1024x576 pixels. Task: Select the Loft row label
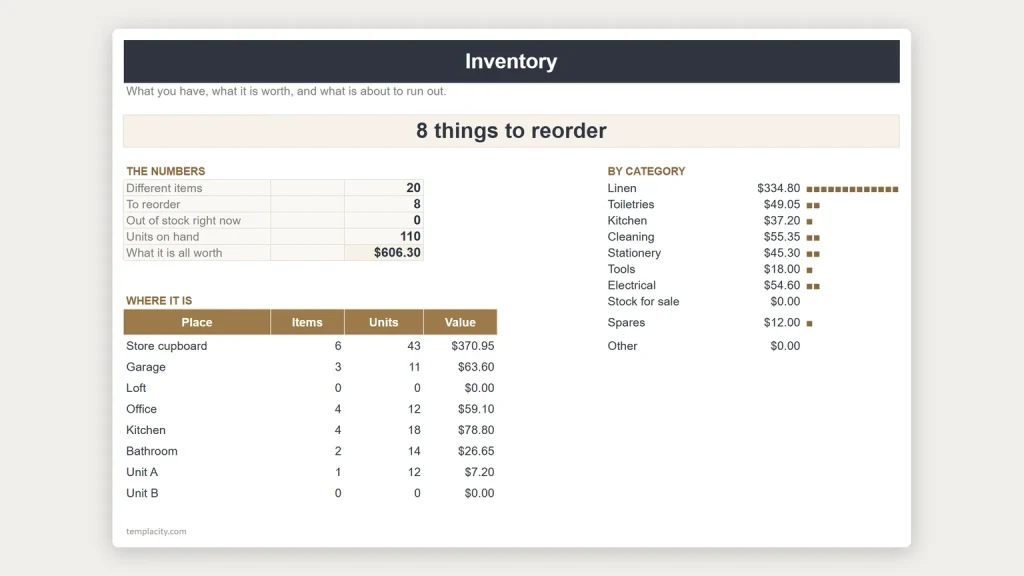pyautogui.click(x=136, y=388)
